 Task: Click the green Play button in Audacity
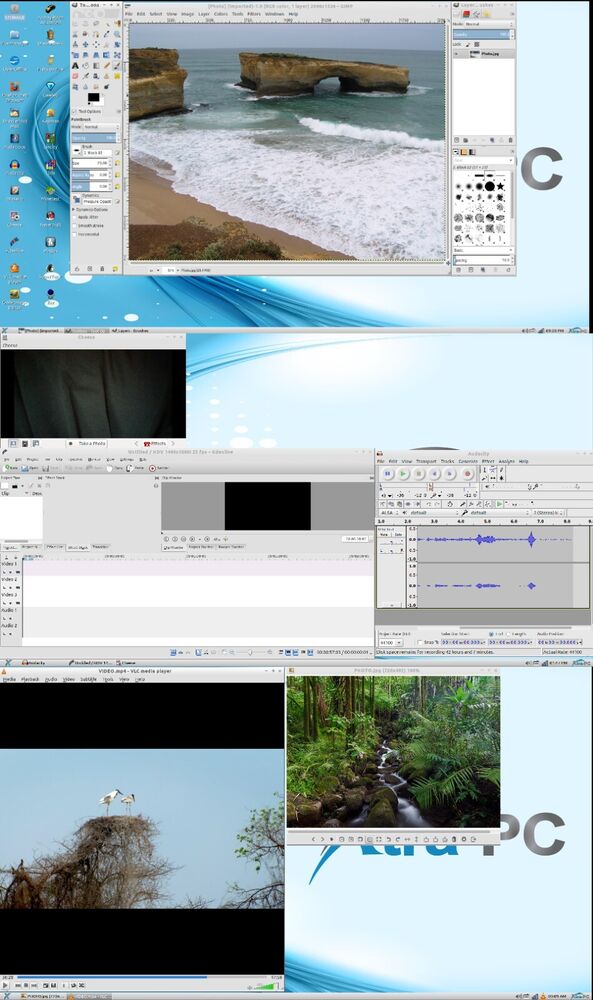403,473
